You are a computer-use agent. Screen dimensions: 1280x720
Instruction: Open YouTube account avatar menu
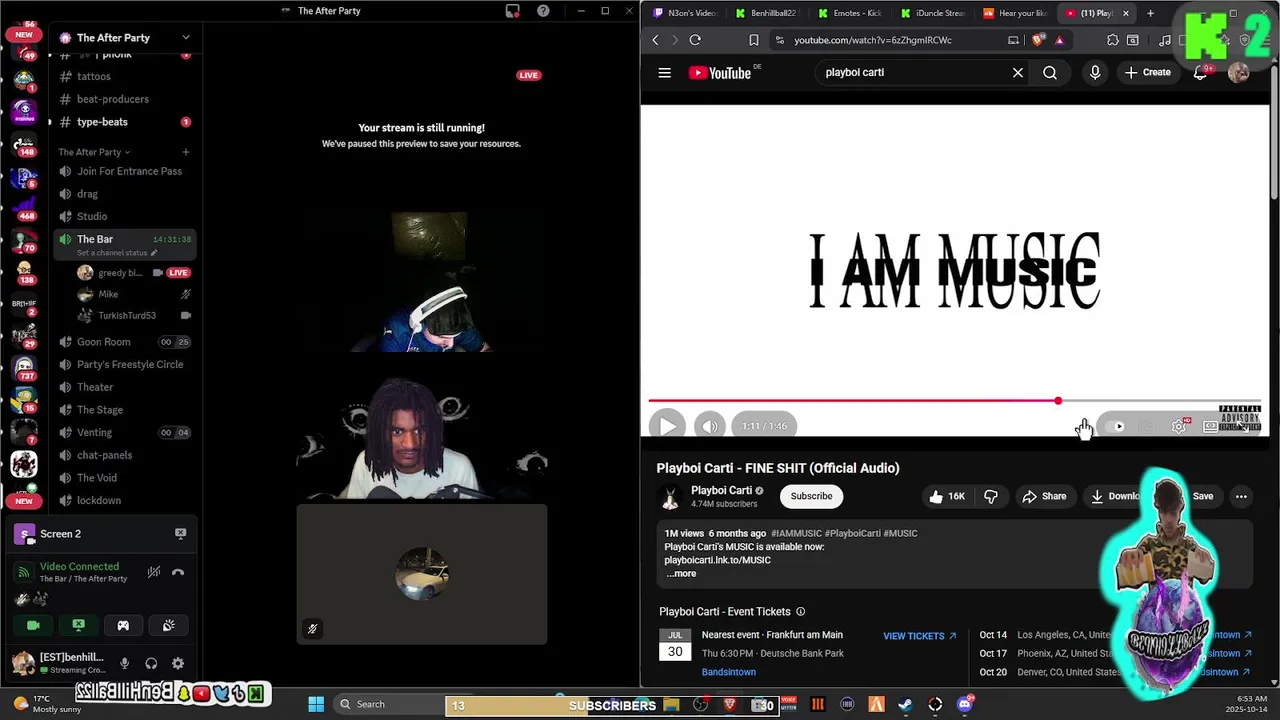1238,72
